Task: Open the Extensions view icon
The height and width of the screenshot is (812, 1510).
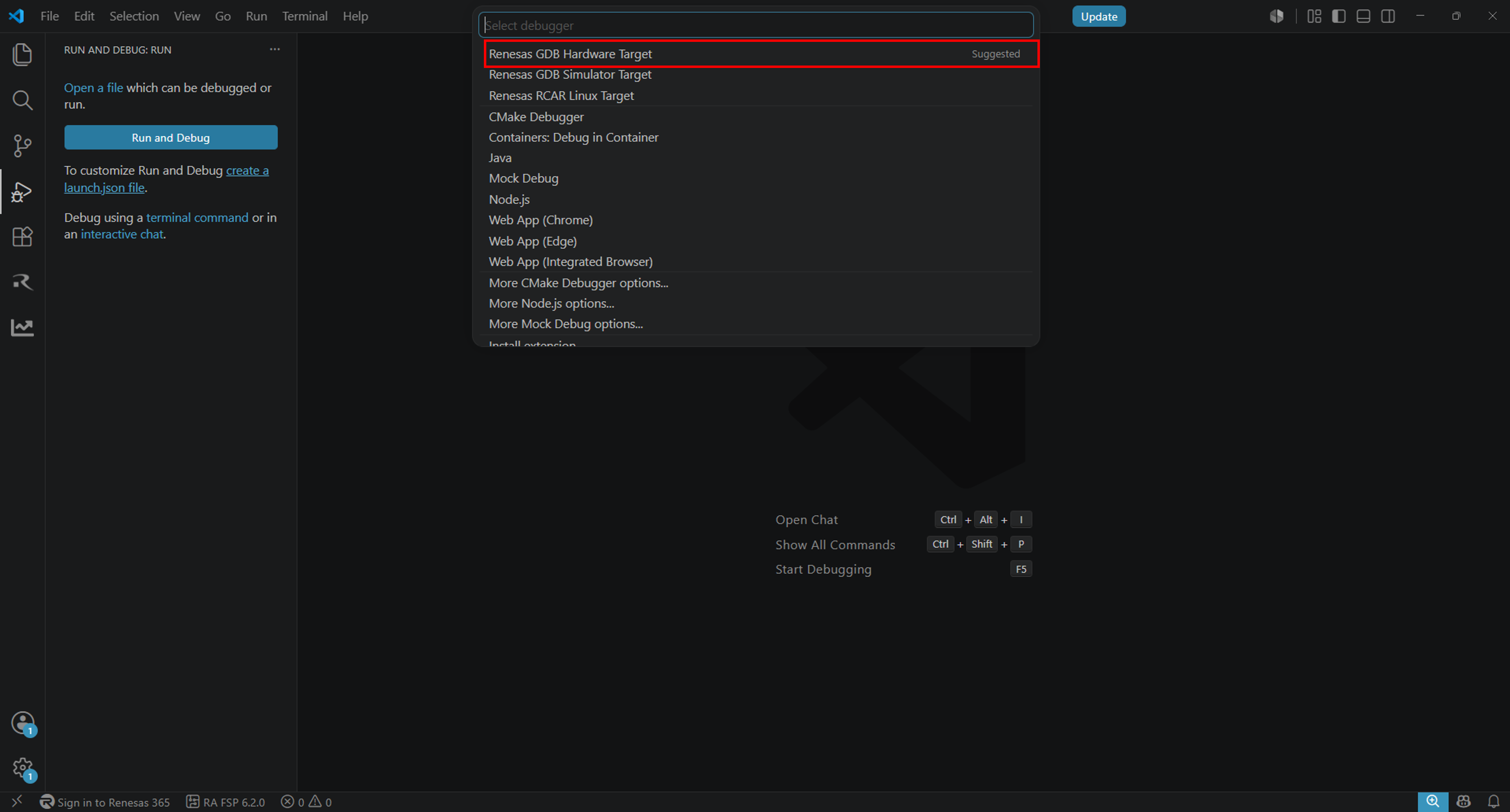Action: (x=22, y=237)
